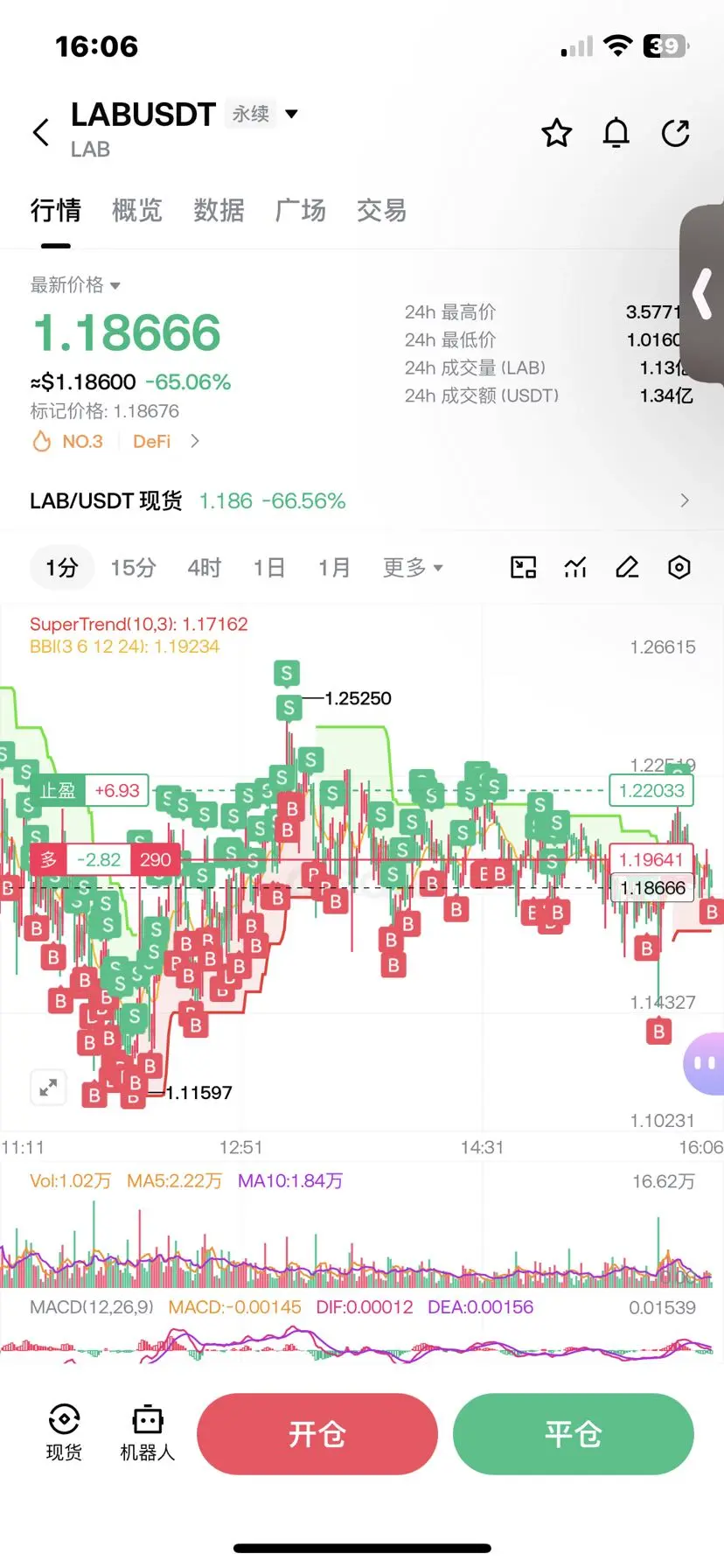The height and width of the screenshot is (1568, 724).
Task: Share via the arrow-circle icon
Action: coord(676,133)
